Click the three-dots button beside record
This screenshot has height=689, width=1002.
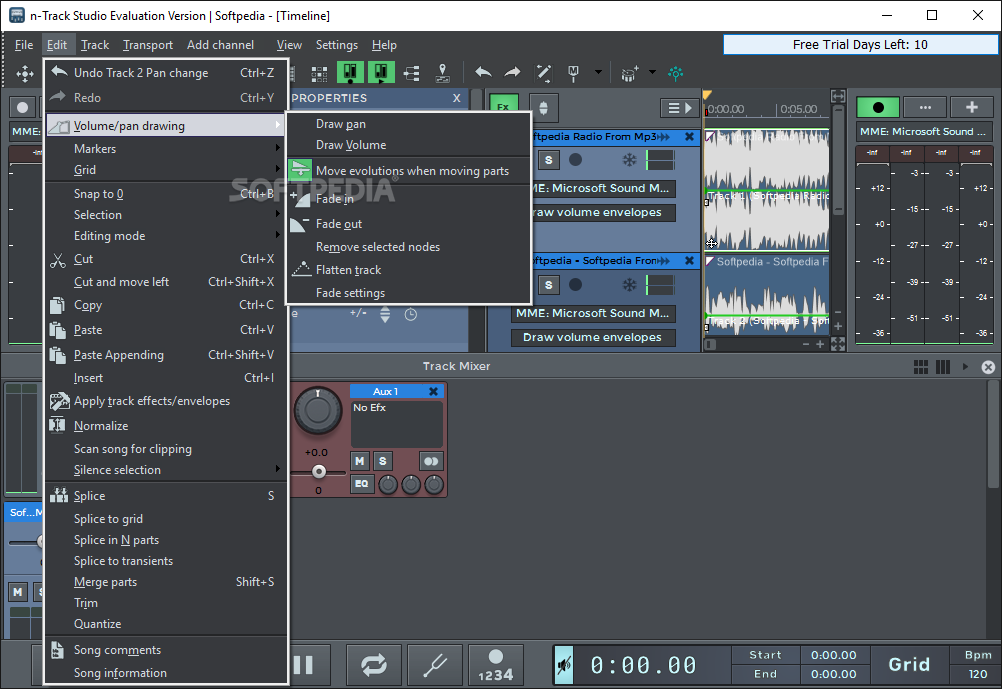(925, 107)
